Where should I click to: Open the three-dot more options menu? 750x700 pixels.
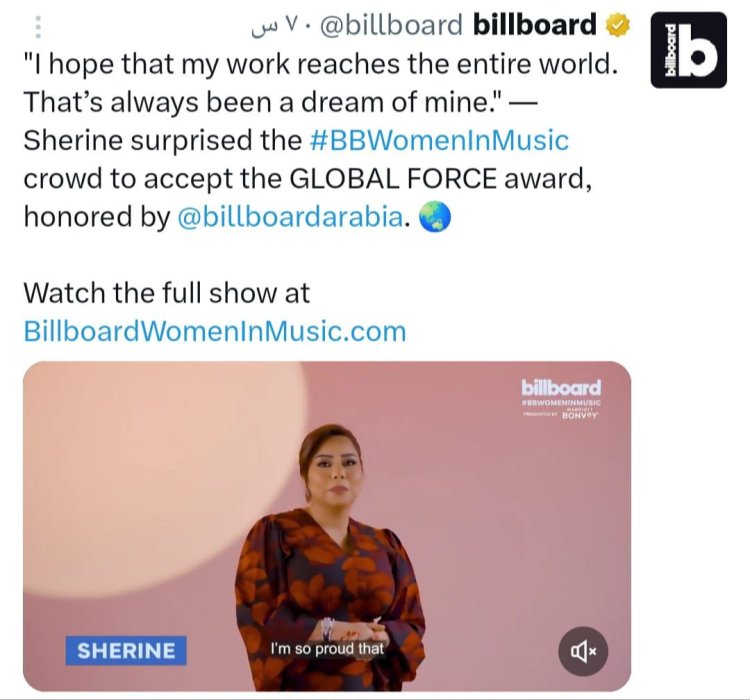click(x=38, y=27)
